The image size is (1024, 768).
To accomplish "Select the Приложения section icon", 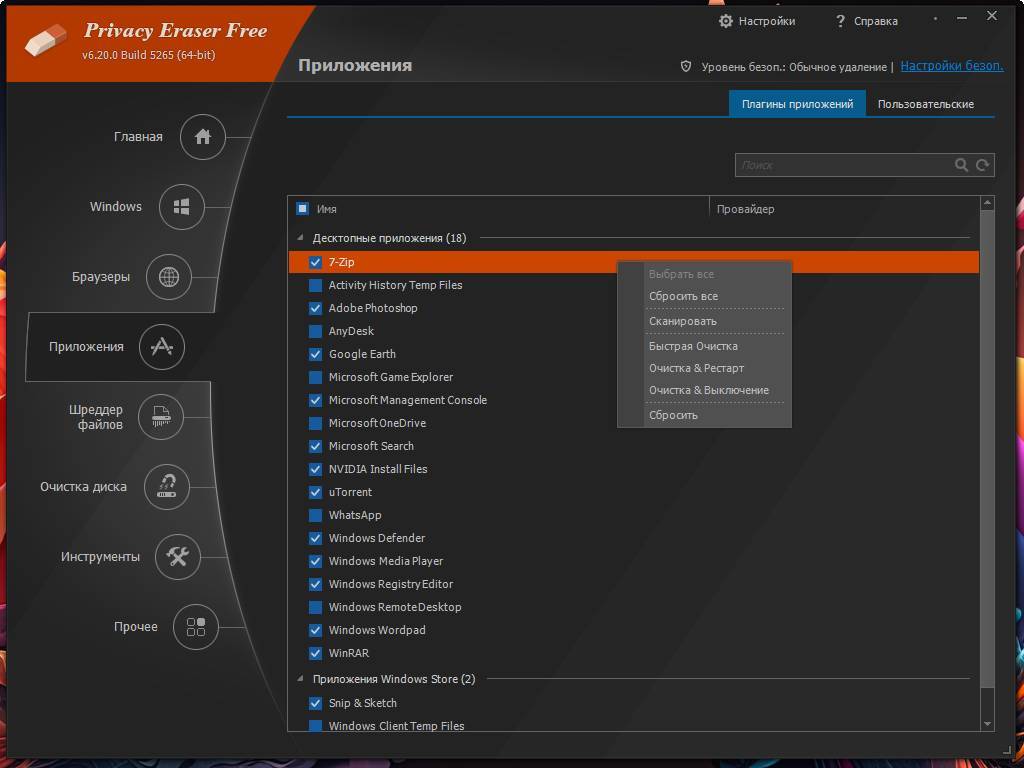I will click(161, 347).
